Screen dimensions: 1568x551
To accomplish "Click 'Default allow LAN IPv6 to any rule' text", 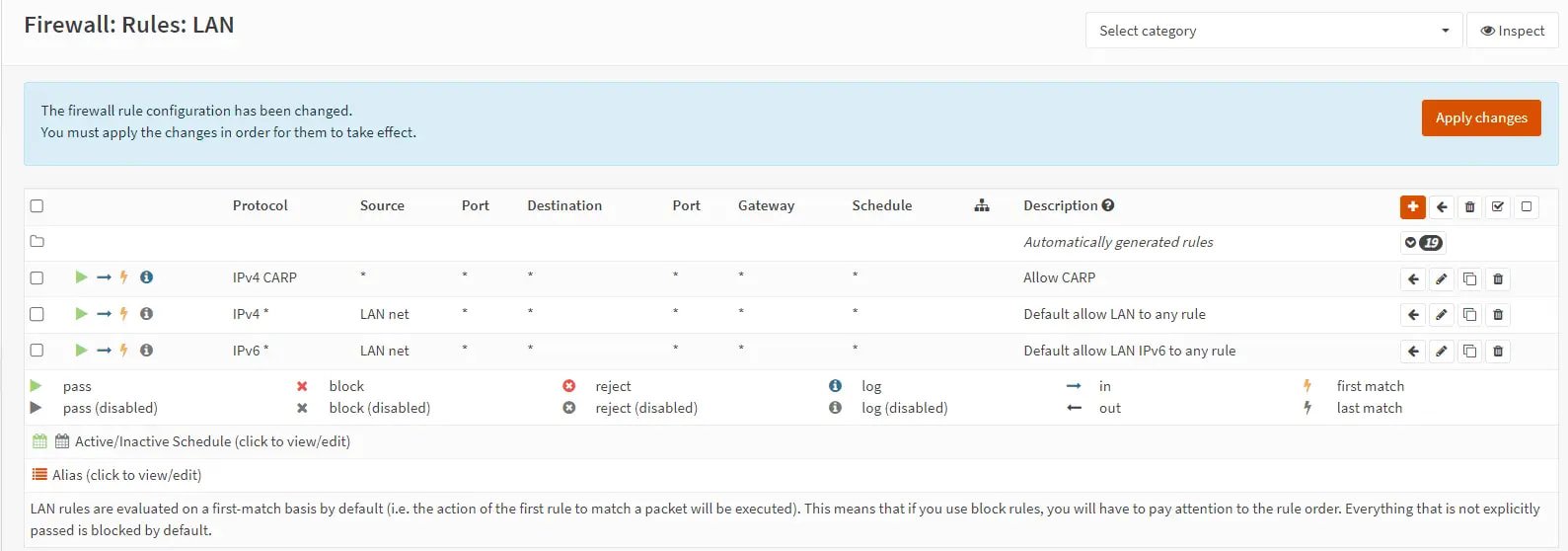I will (1129, 351).
